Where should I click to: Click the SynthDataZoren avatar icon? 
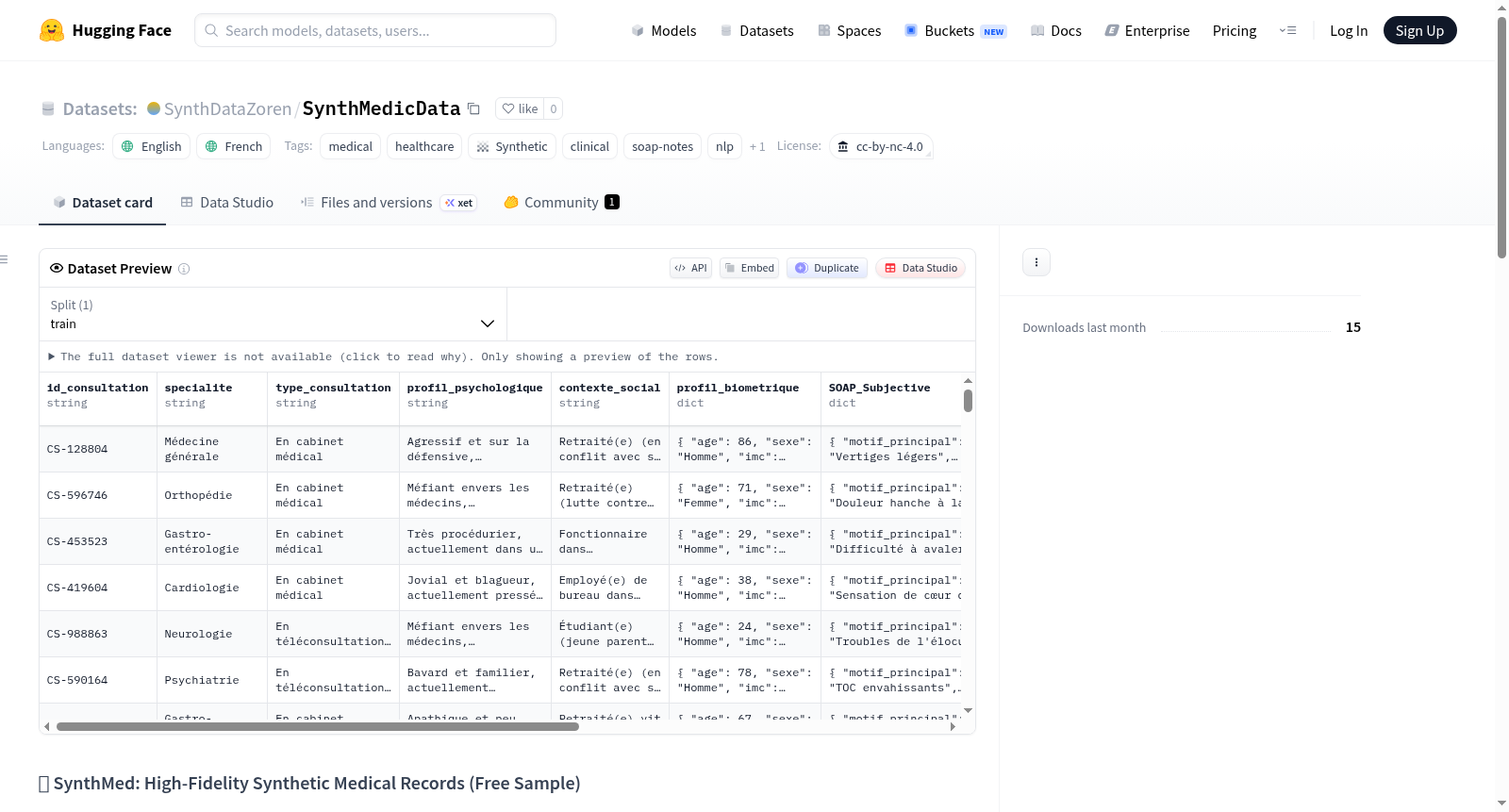[x=154, y=108]
